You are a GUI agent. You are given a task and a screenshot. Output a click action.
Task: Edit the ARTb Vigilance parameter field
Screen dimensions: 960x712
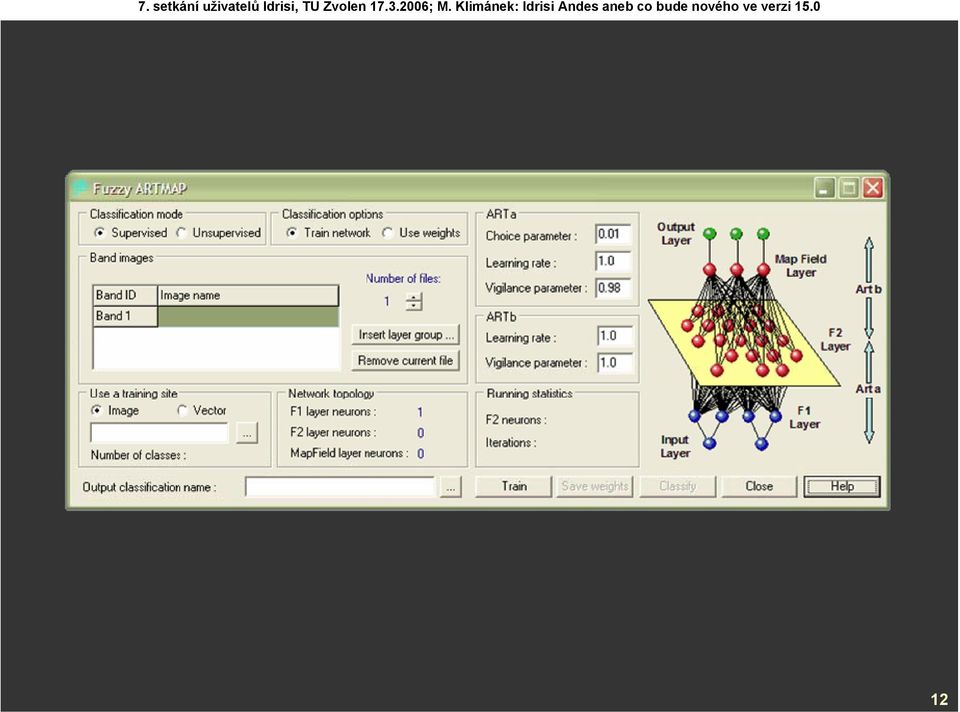[x=615, y=362]
